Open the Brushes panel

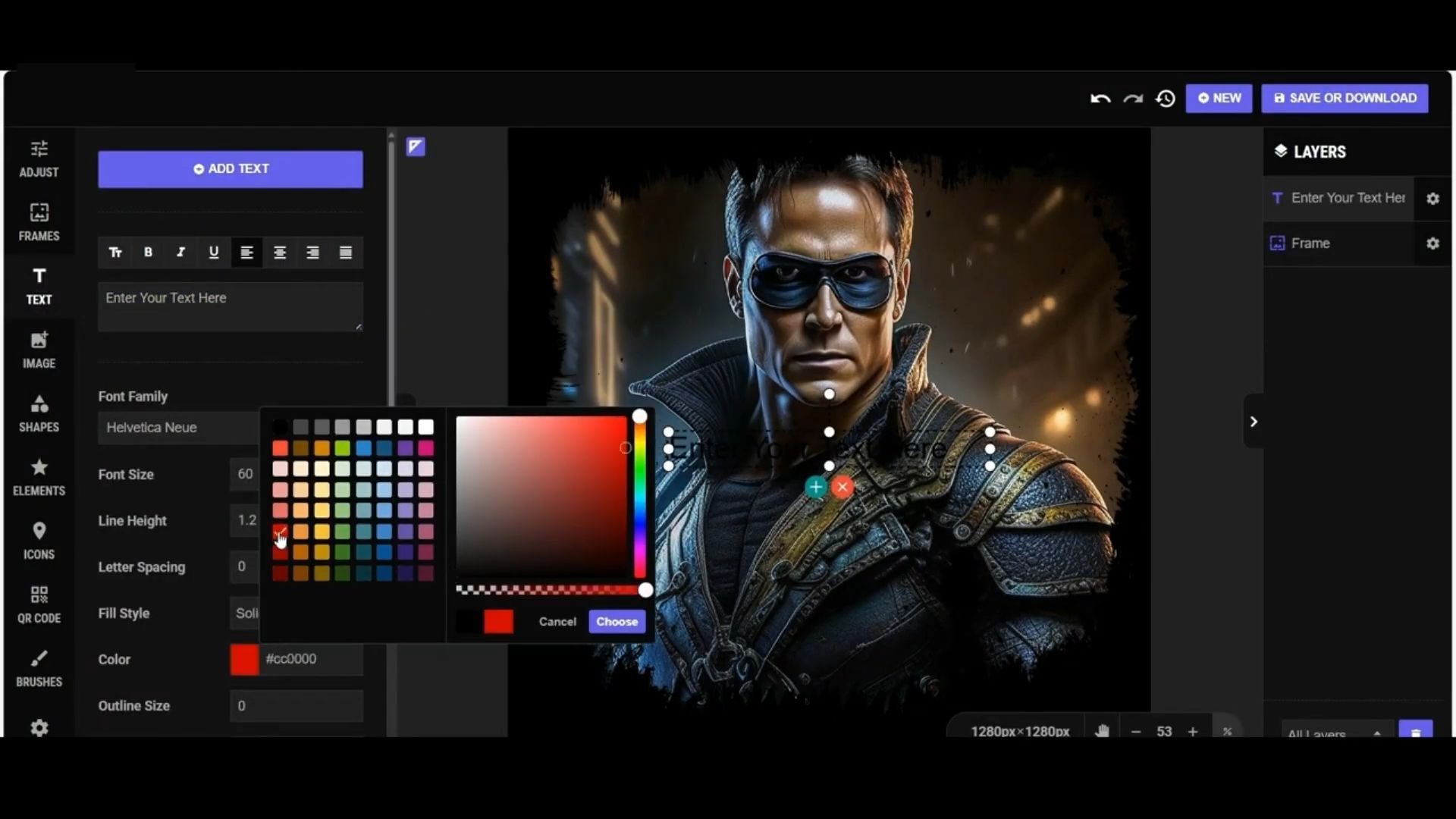coord(39,668)
